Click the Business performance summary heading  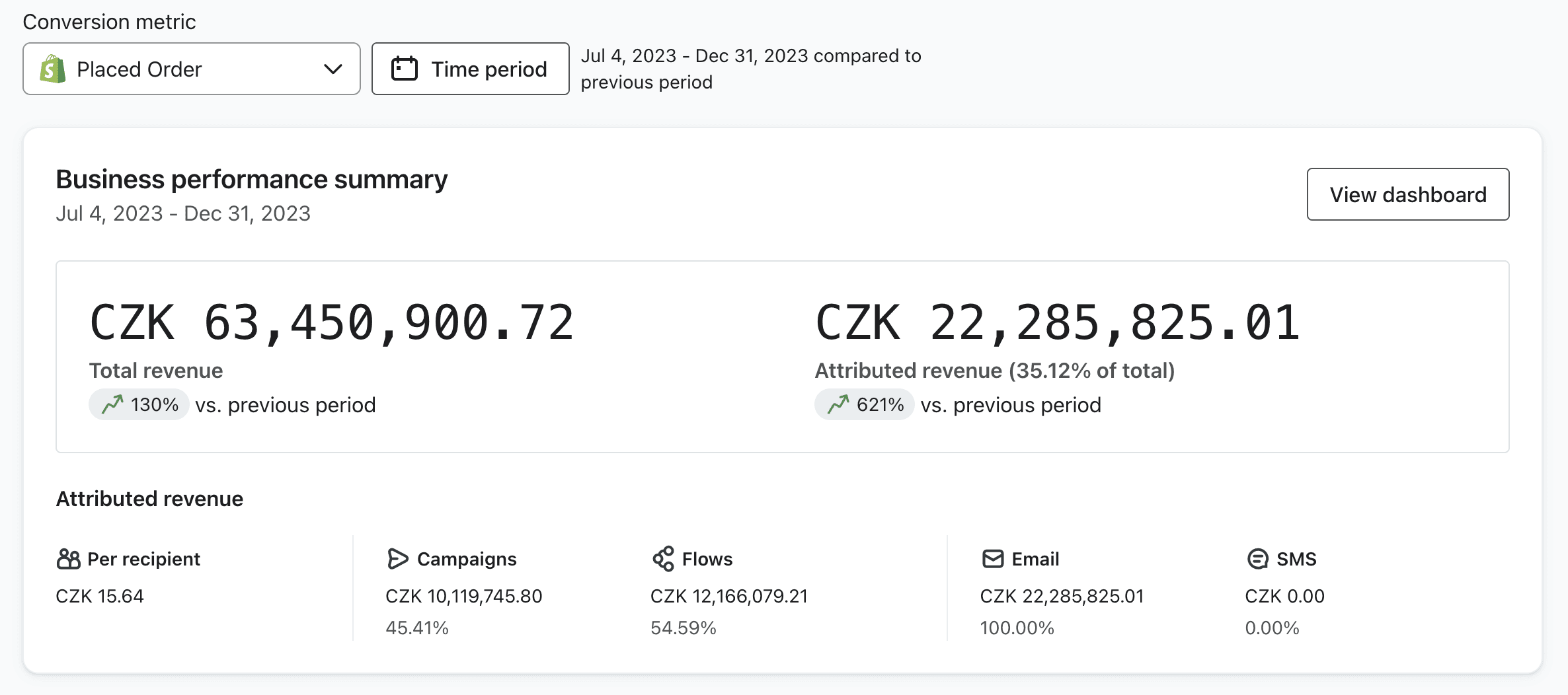point(252,179)
